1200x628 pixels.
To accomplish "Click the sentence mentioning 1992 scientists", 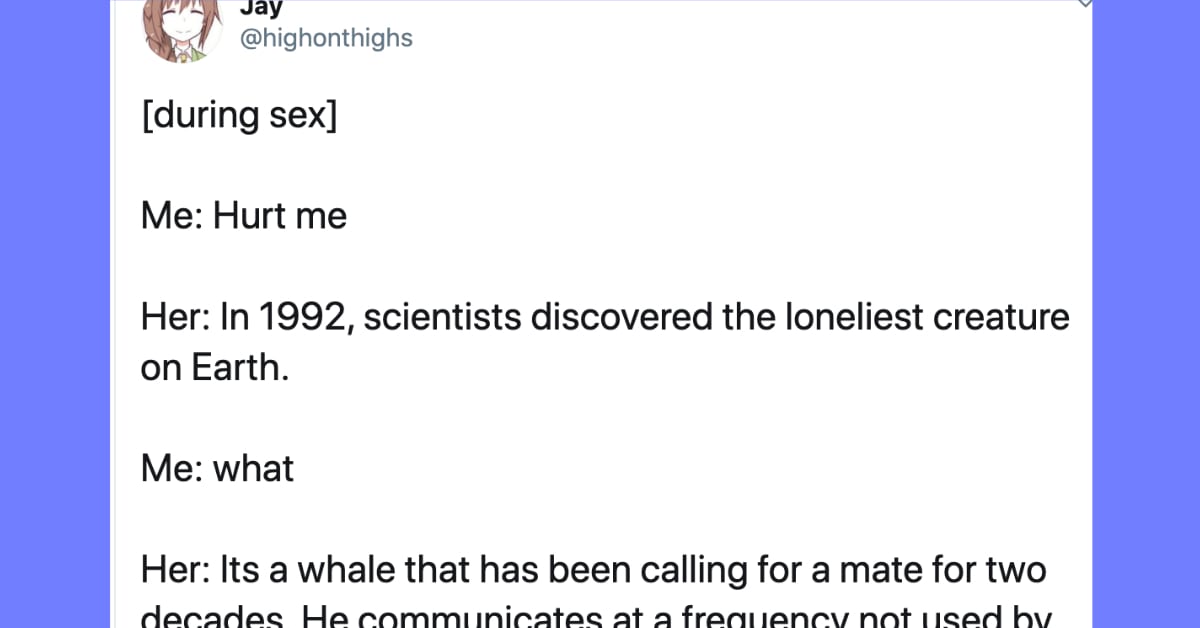I will [x=602, y=317].
